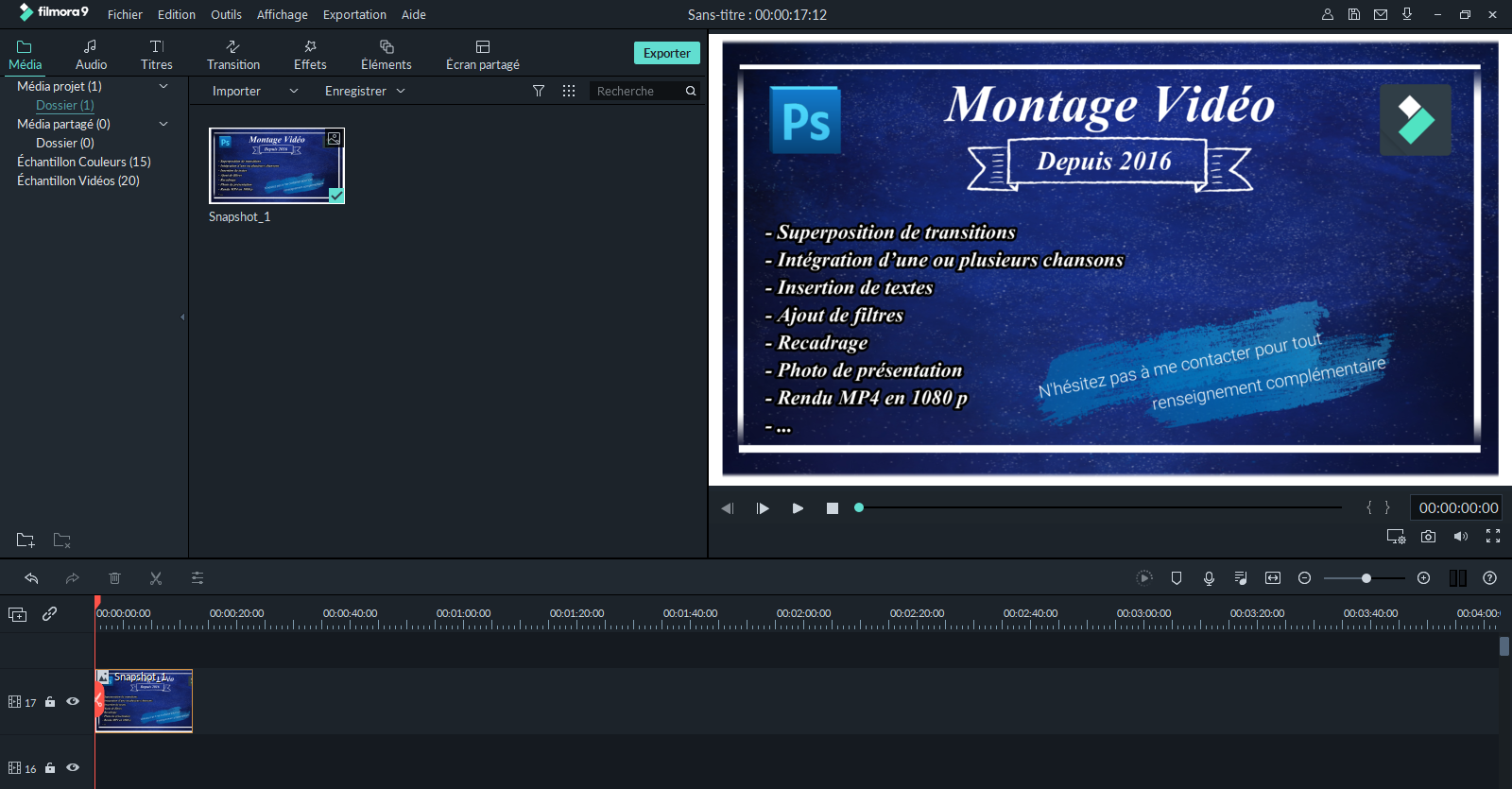Click the media filter funnel icon

539,91
